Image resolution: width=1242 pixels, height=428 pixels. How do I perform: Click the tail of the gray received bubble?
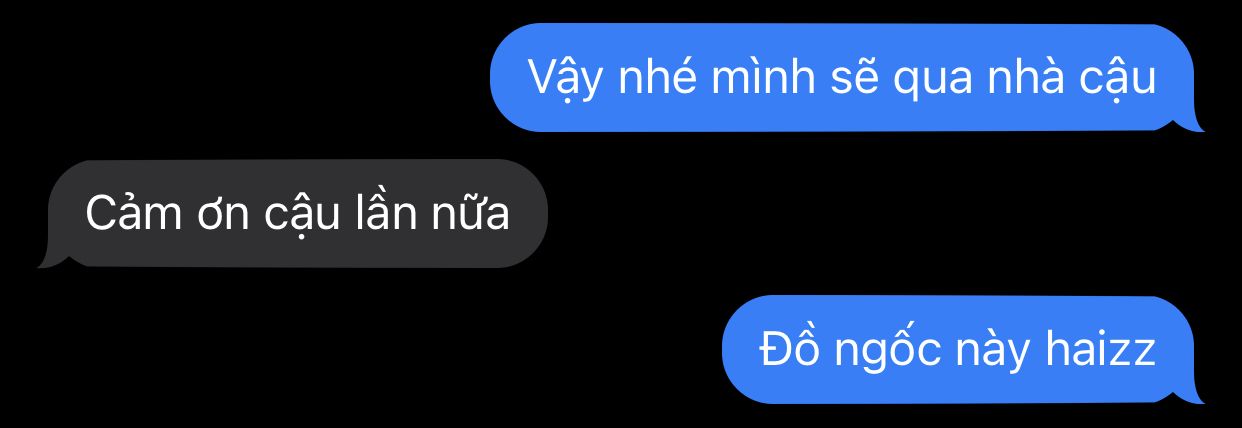click(x=50, y=258)
